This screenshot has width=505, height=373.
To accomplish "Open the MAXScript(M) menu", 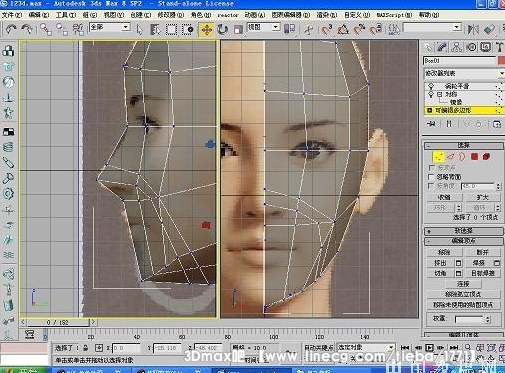I will (394, 15).
